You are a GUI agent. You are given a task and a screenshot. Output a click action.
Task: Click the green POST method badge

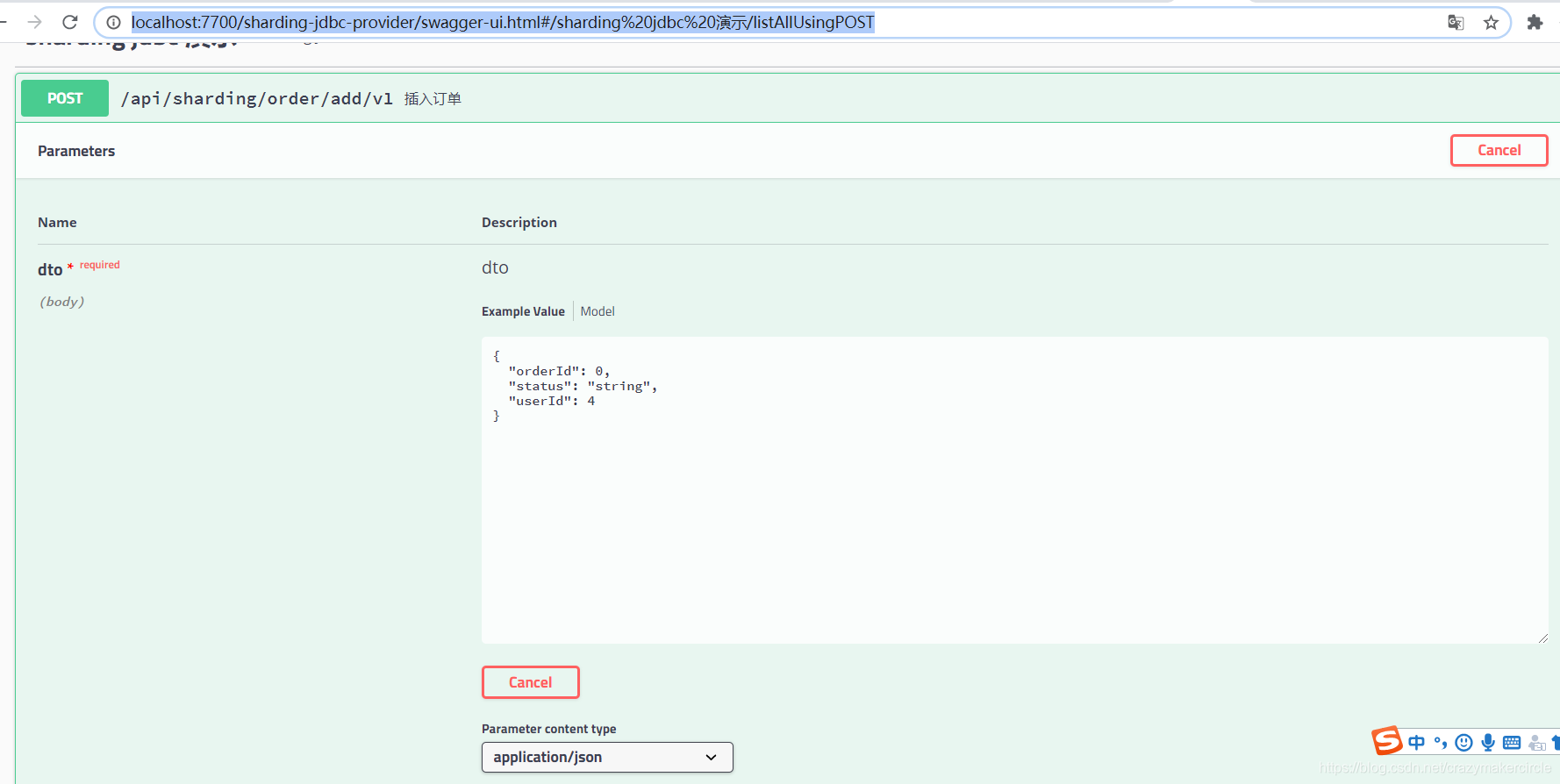(65, 98)
